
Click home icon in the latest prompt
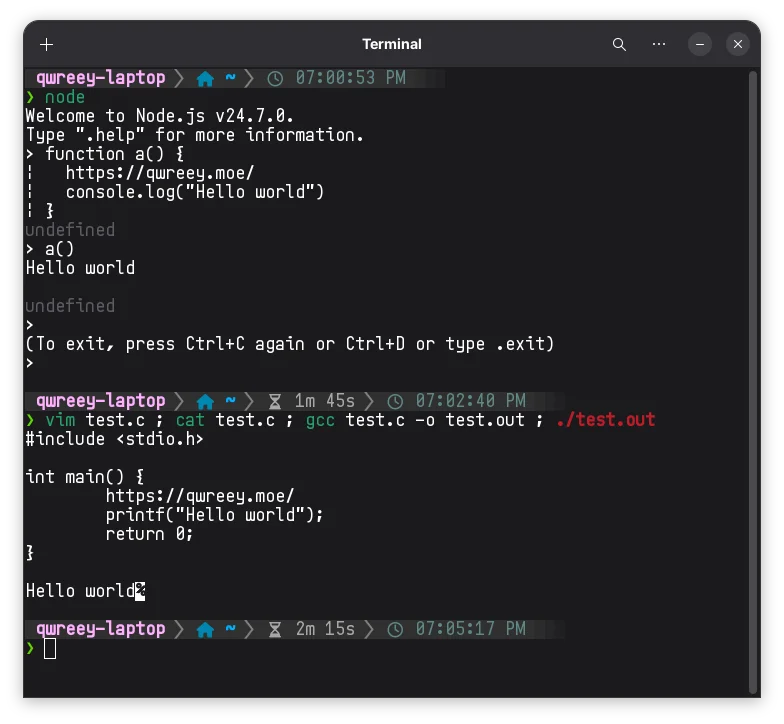point(206,629)
